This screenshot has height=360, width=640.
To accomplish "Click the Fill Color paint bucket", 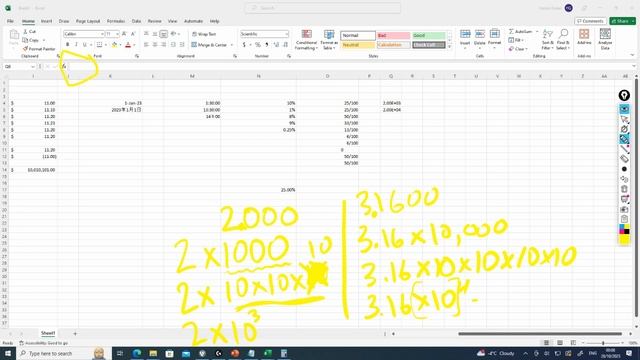I will pos(114,44).
